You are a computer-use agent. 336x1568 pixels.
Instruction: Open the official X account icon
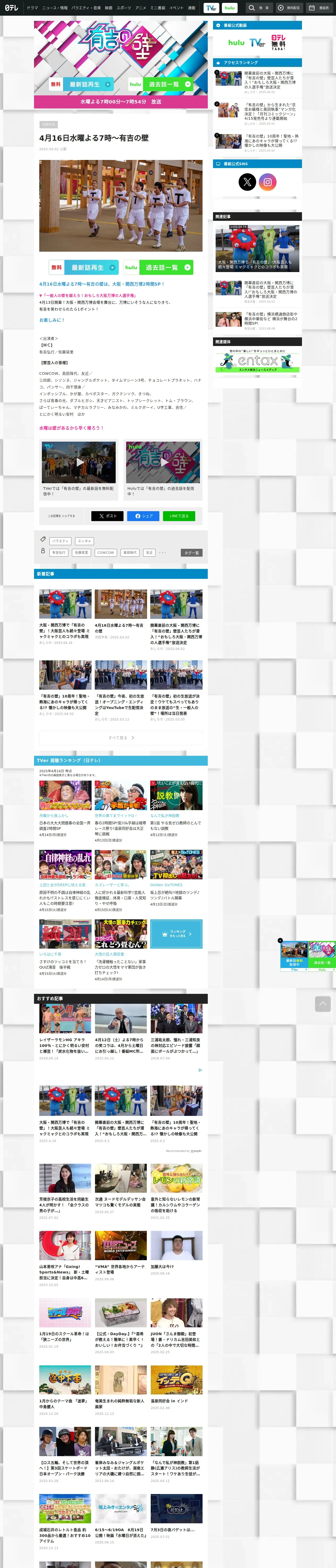(x=247, y=182)
